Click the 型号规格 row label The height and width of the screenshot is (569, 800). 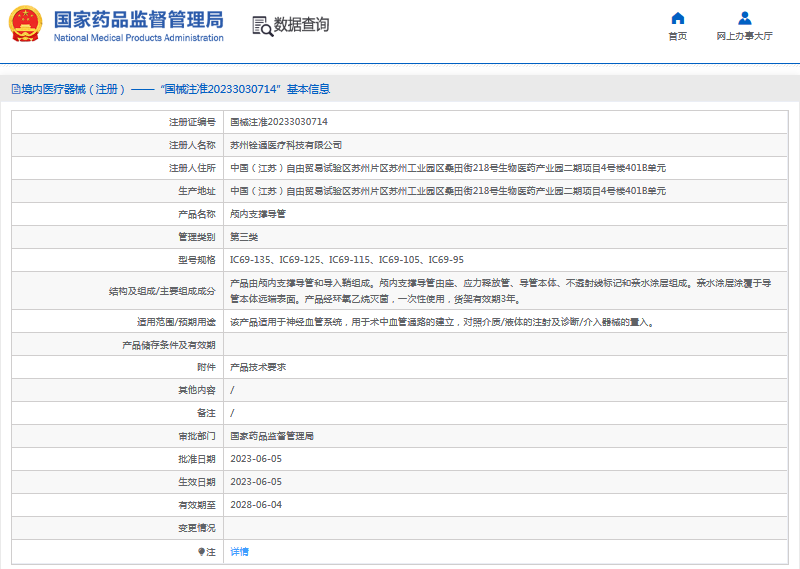pyautogui.click(x=197, y=260)
